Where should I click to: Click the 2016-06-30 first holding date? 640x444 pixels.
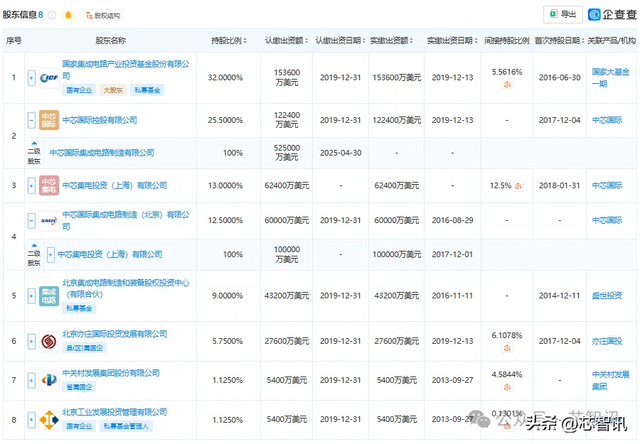click(x=560, y=78)
